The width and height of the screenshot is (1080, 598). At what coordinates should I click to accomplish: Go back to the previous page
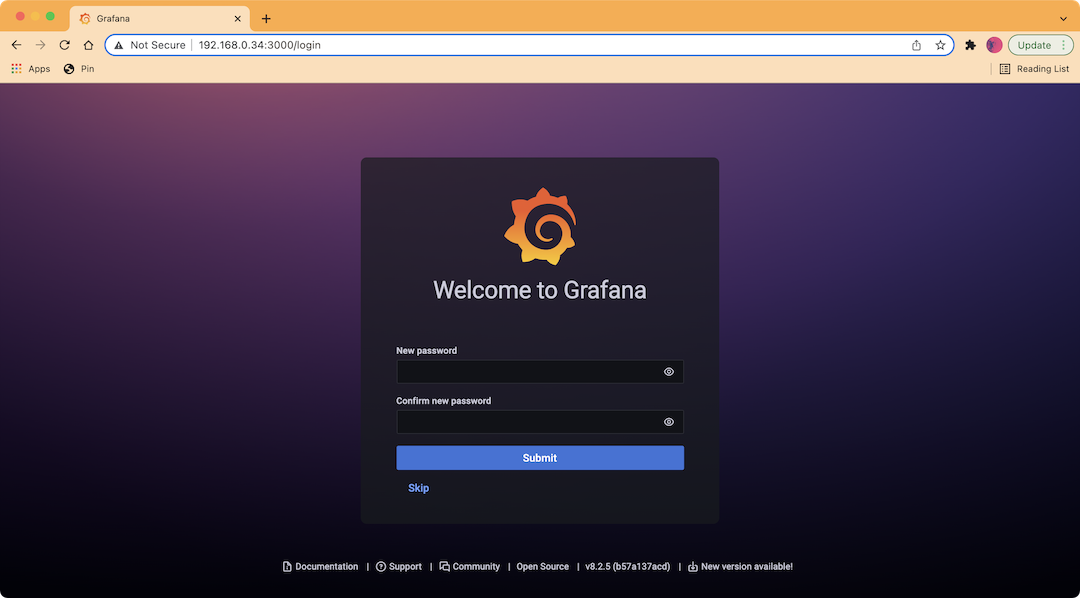click(17, 45)
